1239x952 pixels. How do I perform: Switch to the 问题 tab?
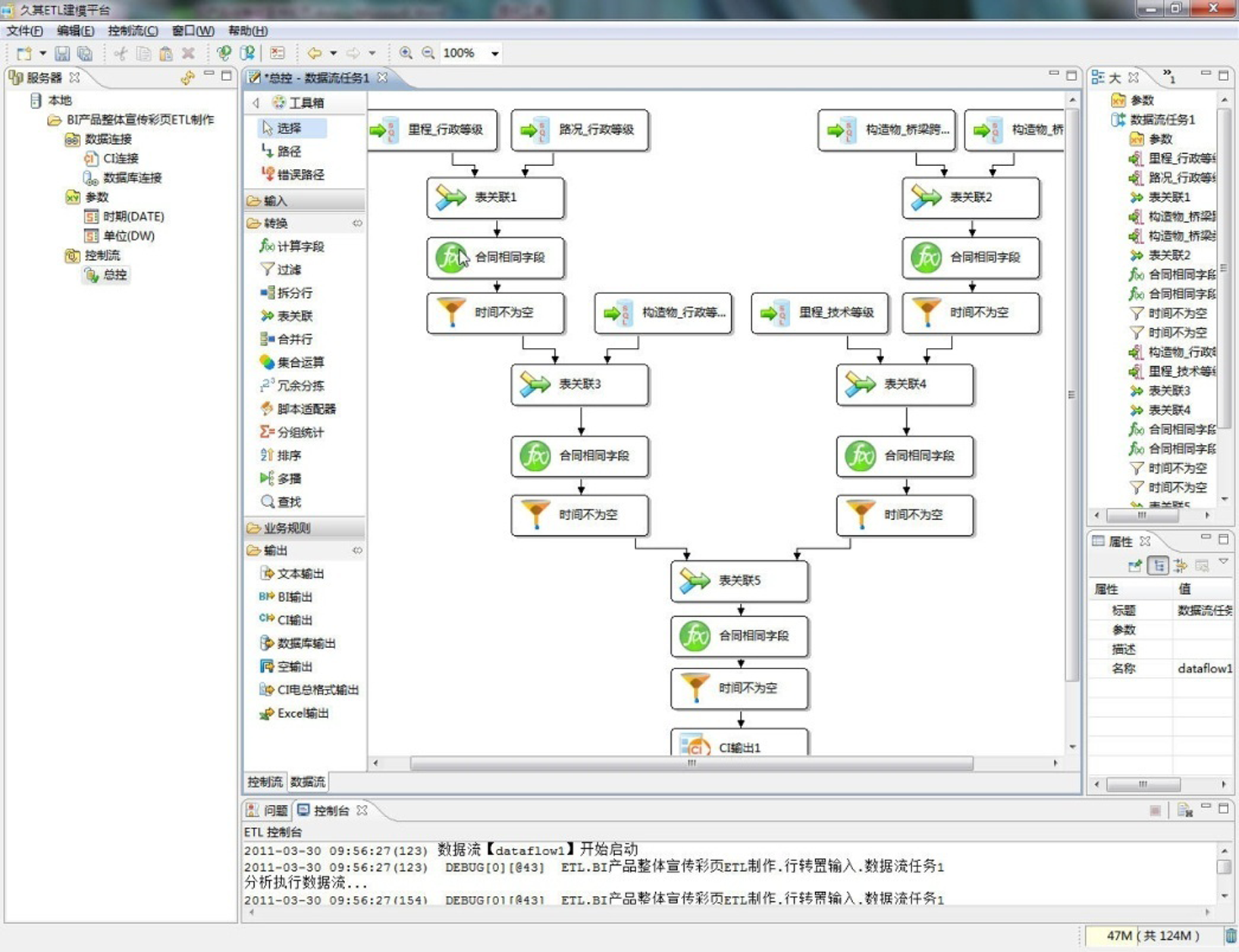click(x=267, y=810)
